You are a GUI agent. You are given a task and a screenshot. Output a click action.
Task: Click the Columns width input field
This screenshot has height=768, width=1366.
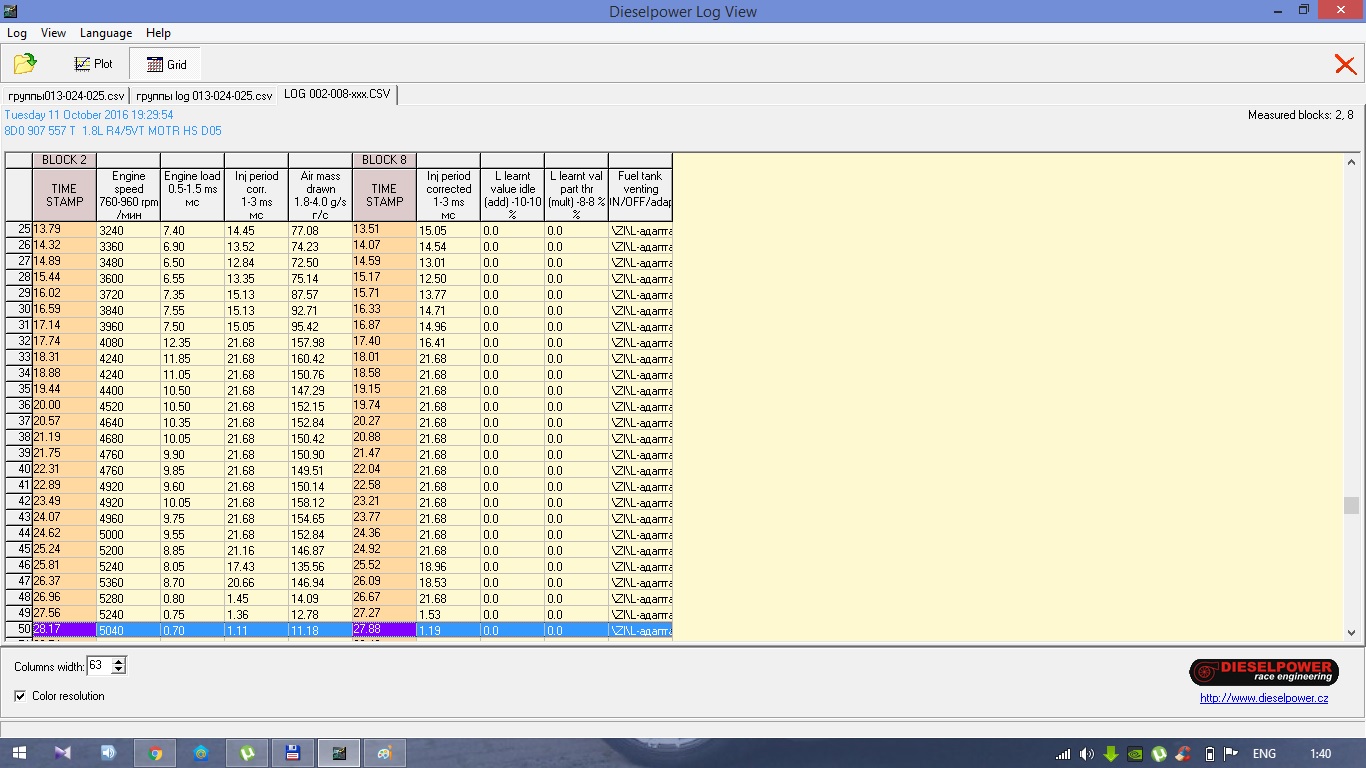click(98, 666)
